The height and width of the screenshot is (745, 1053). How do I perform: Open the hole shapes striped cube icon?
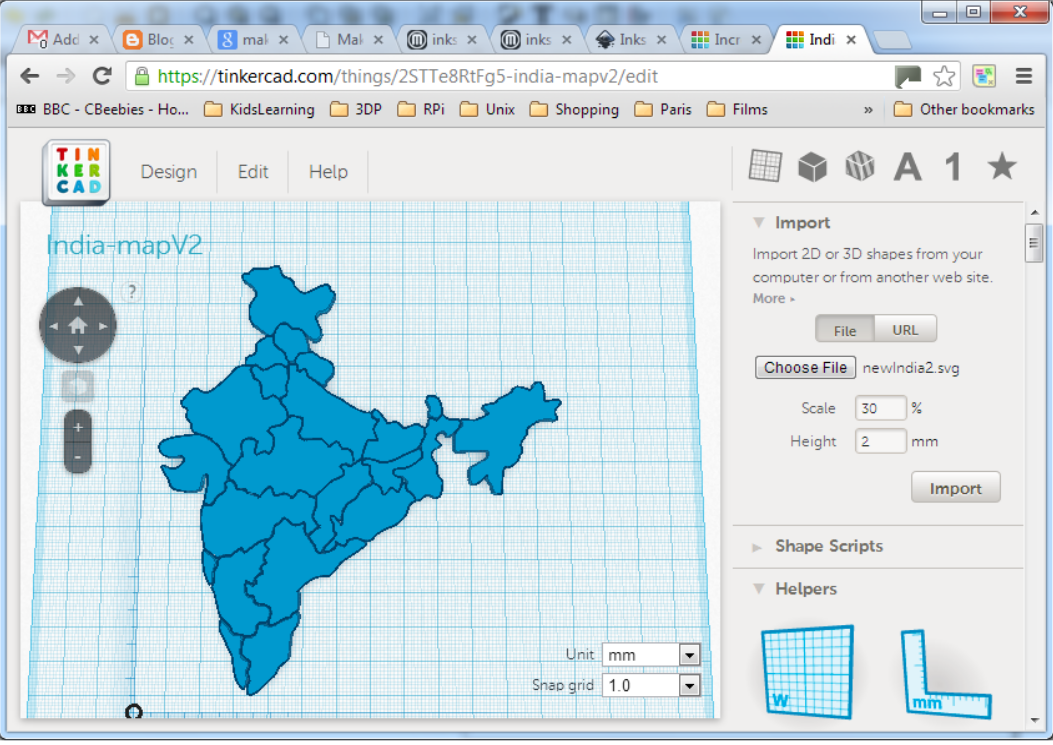[x=860, y=166]
